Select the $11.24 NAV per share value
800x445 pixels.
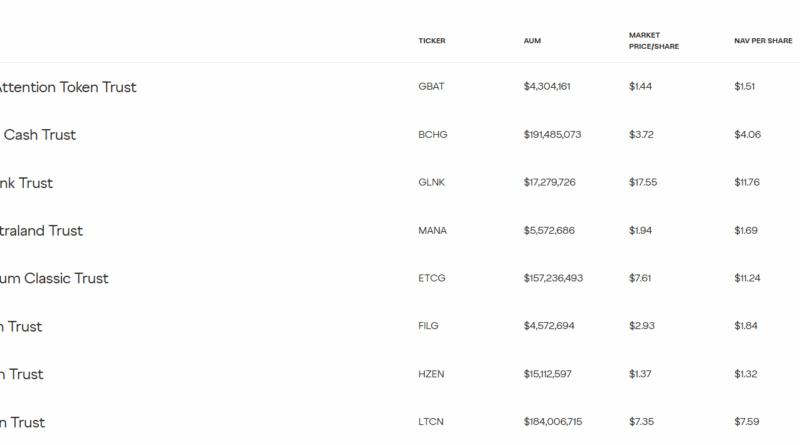(748, 278)
